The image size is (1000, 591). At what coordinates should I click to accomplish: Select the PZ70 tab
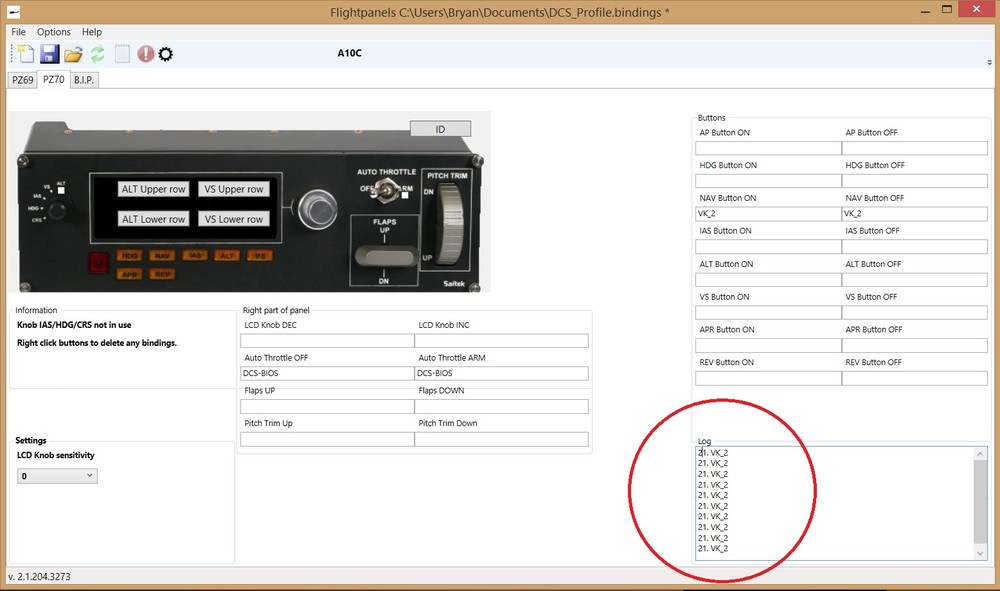pyautogui.click(x=54, y=79)
